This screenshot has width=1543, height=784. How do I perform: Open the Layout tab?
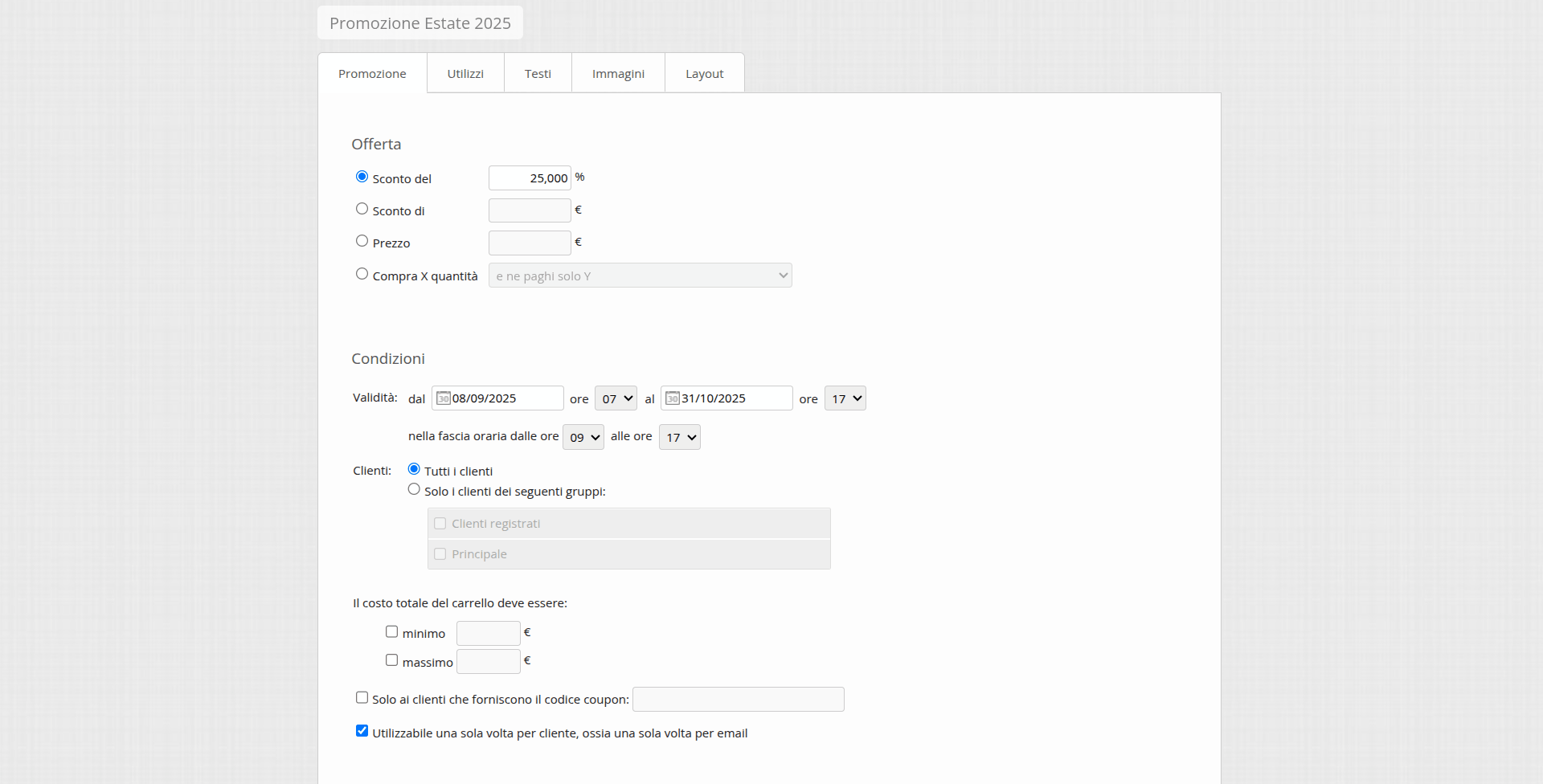coord(704,74)
